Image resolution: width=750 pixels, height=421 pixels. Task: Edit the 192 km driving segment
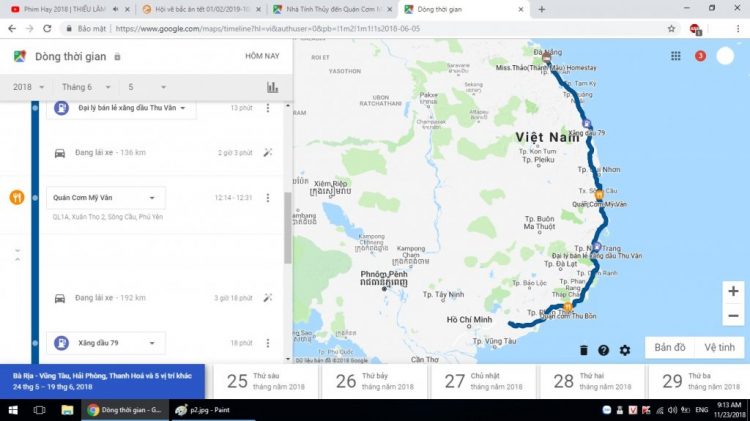pos(268,298)
